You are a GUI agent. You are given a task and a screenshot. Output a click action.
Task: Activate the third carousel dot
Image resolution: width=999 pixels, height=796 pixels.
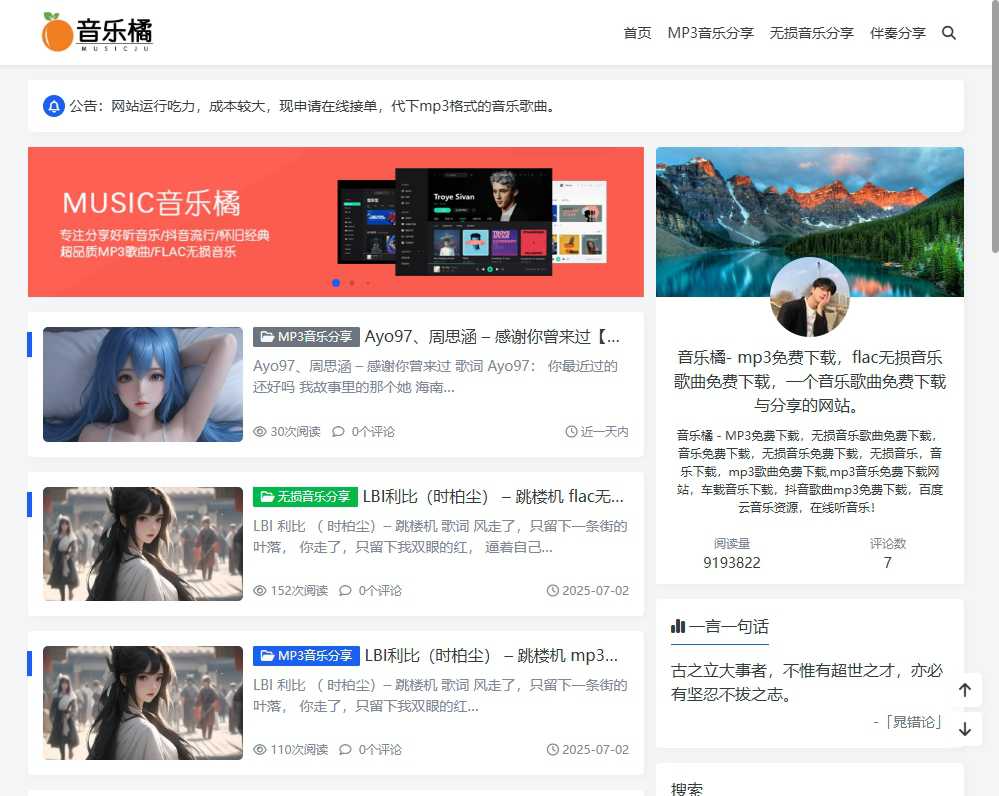(x=367, y=283)
